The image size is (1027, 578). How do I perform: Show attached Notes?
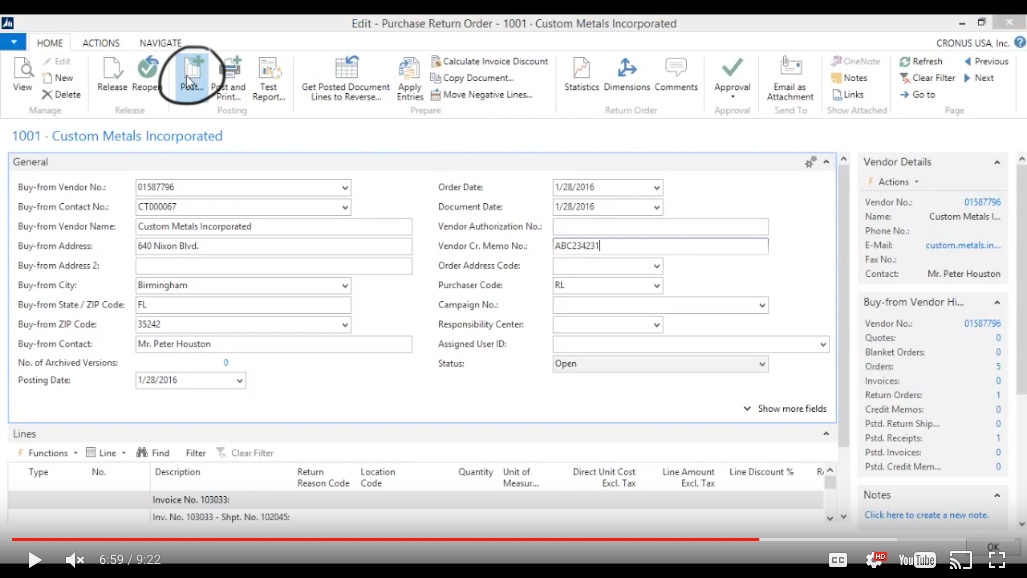pos(850,78)
